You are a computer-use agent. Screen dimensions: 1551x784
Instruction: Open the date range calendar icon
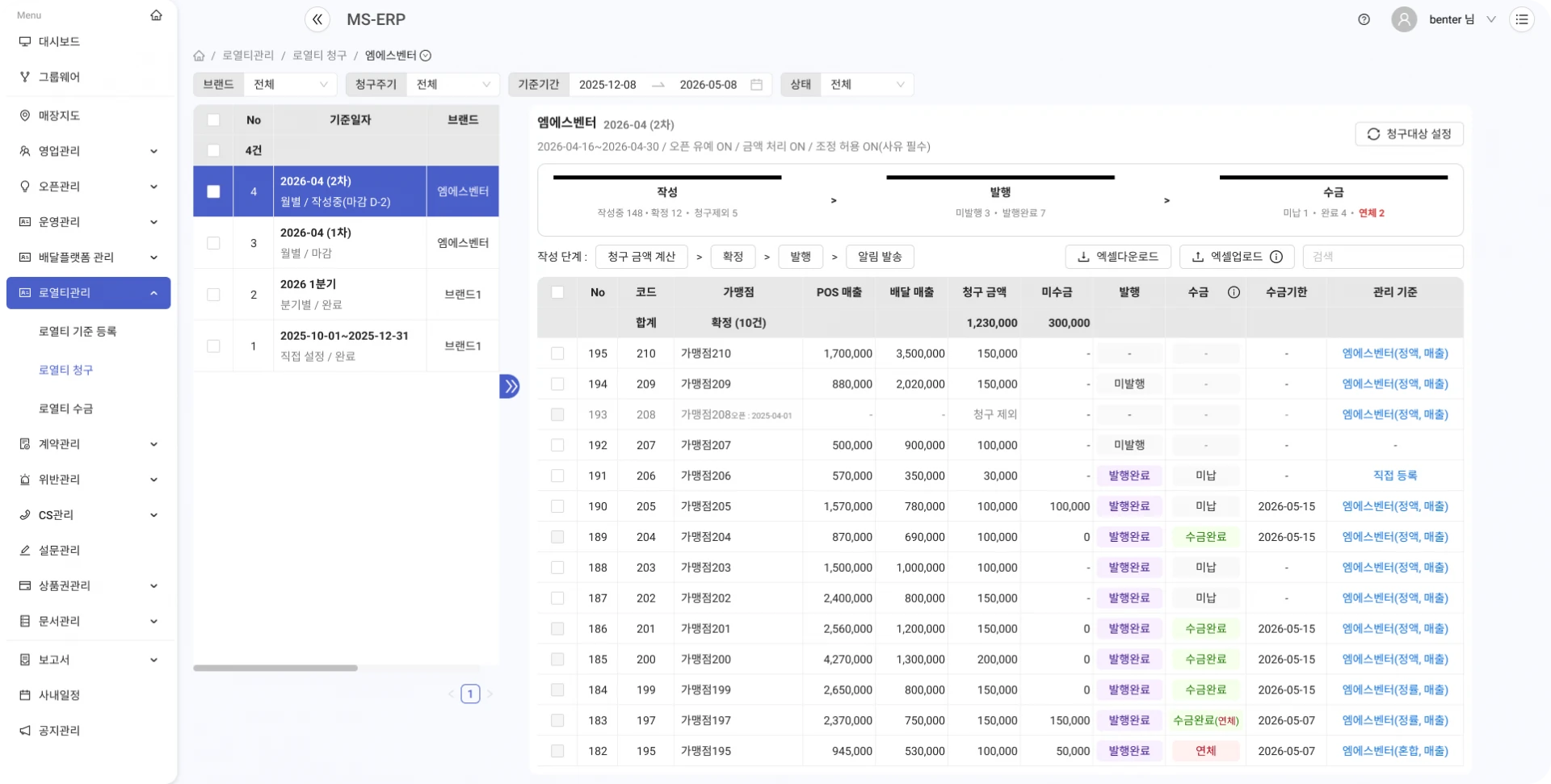point(756,85)
